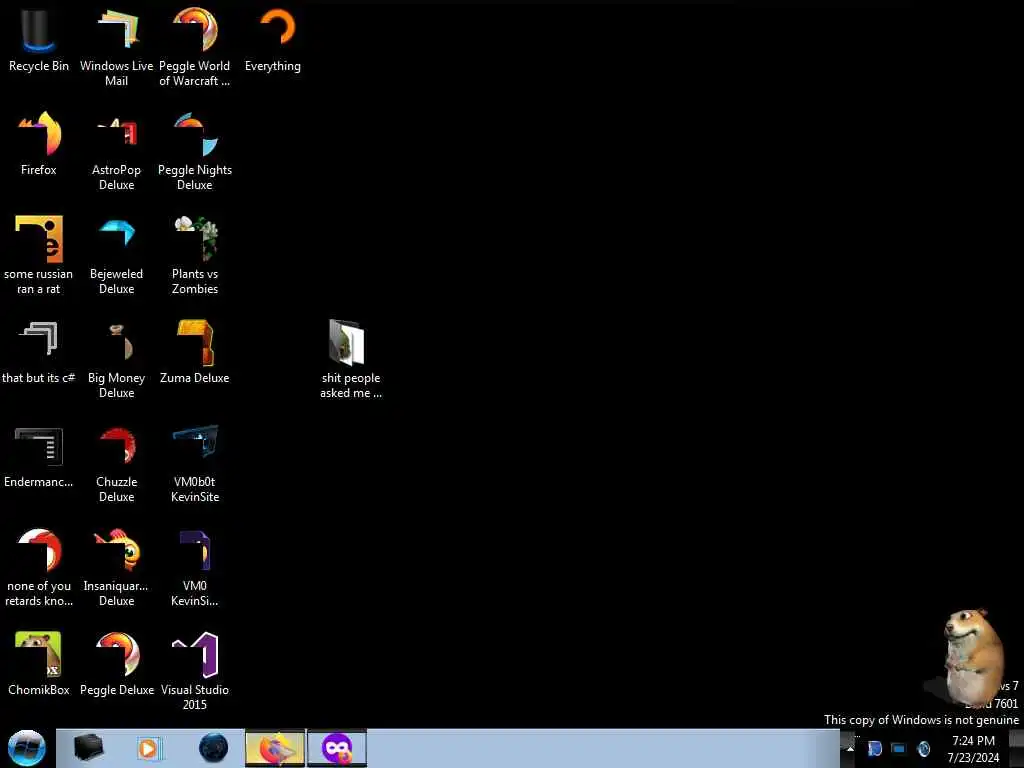
Task: Select the AstroPop Deluxe icon
Action: [x=116, y=152]
